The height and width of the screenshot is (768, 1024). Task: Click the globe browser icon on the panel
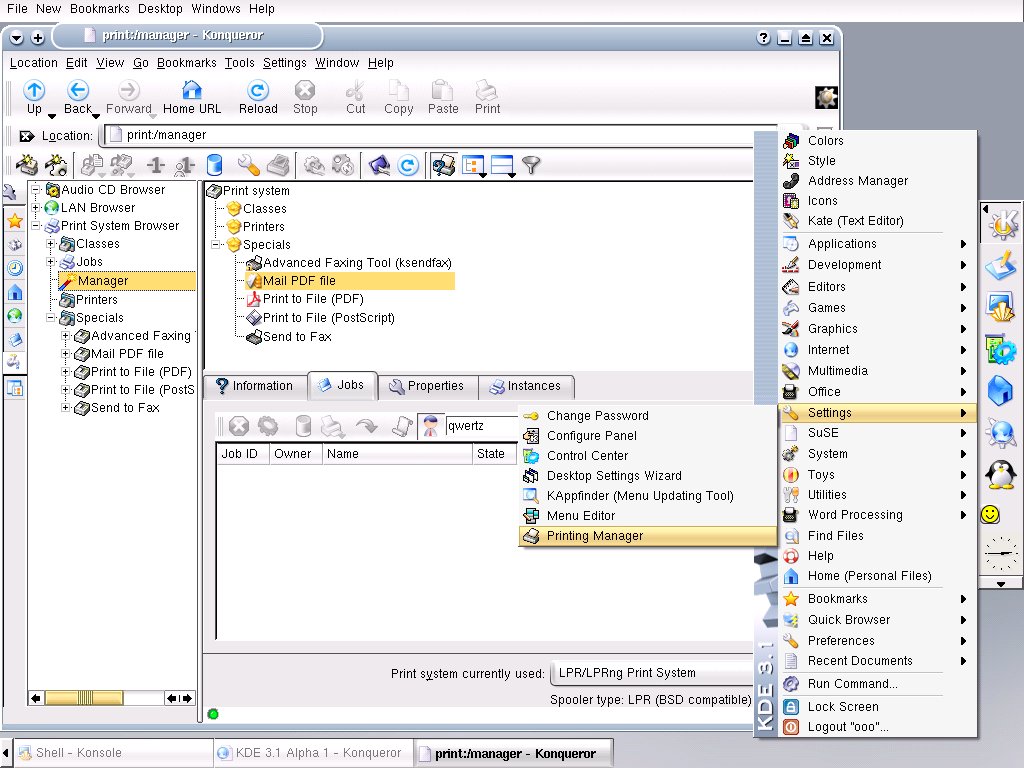pos(1000,432)
